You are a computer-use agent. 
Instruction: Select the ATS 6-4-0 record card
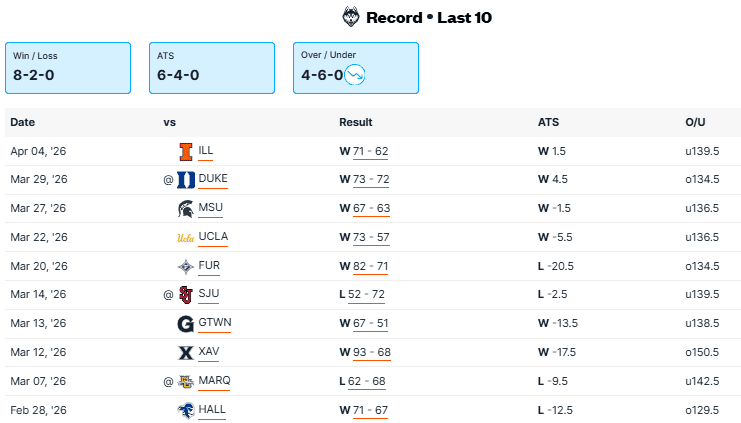pyautogui.click(x=211, y=67)
